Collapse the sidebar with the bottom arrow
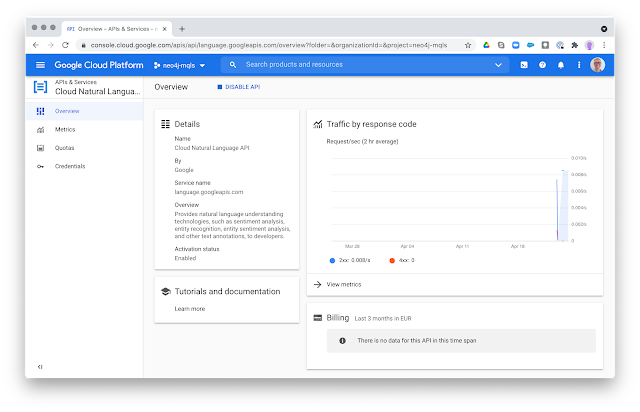Viewport: 640px width, 412px height. click(40, 367)
